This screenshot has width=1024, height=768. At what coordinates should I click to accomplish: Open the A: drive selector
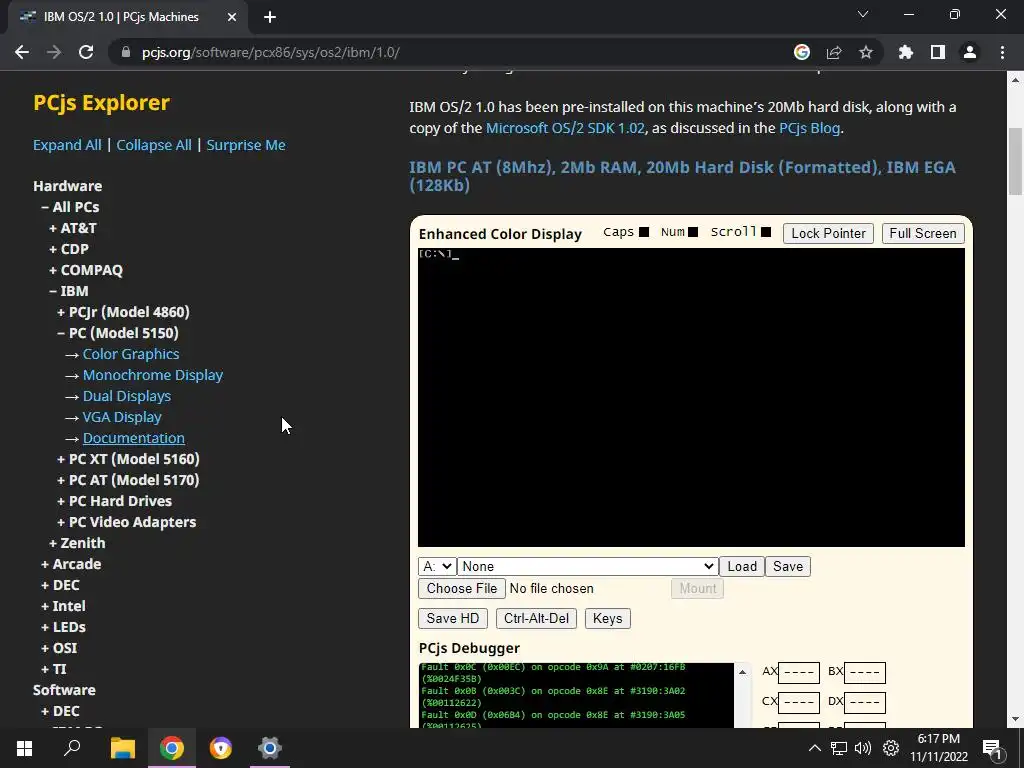tap(437, 566)
